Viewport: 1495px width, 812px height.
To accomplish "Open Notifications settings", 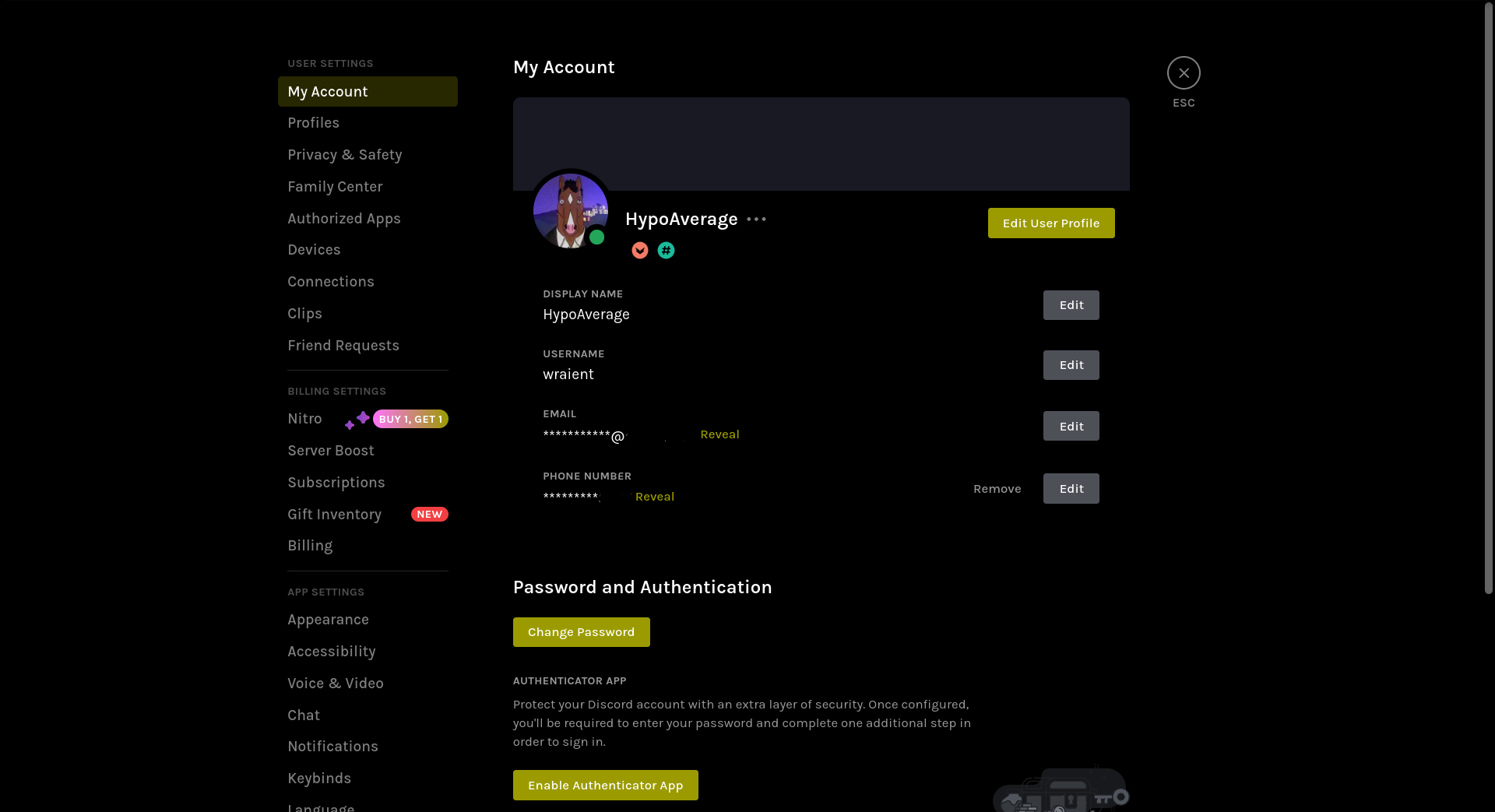I will pos(368,747).
